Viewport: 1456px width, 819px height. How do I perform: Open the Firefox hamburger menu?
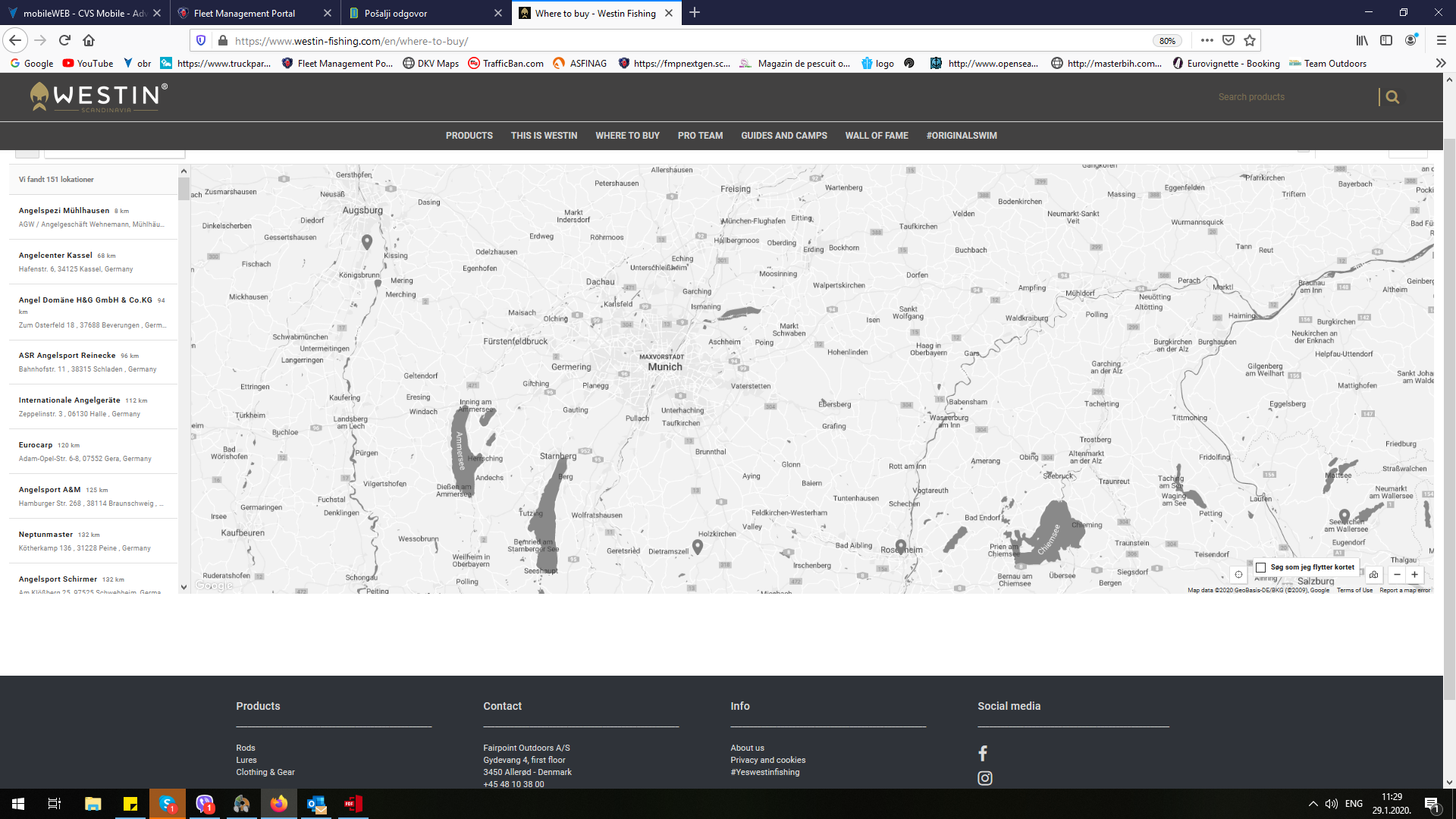point(1441,40)
